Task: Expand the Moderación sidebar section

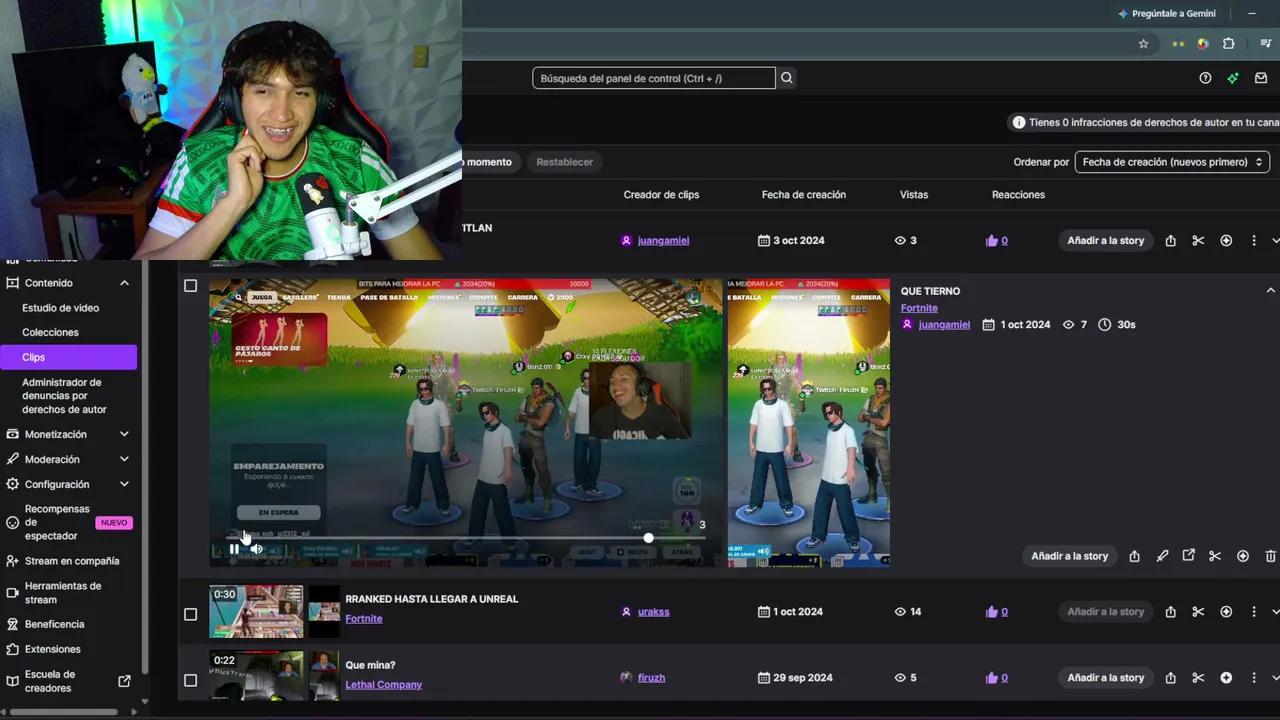Action: [124, 459]
